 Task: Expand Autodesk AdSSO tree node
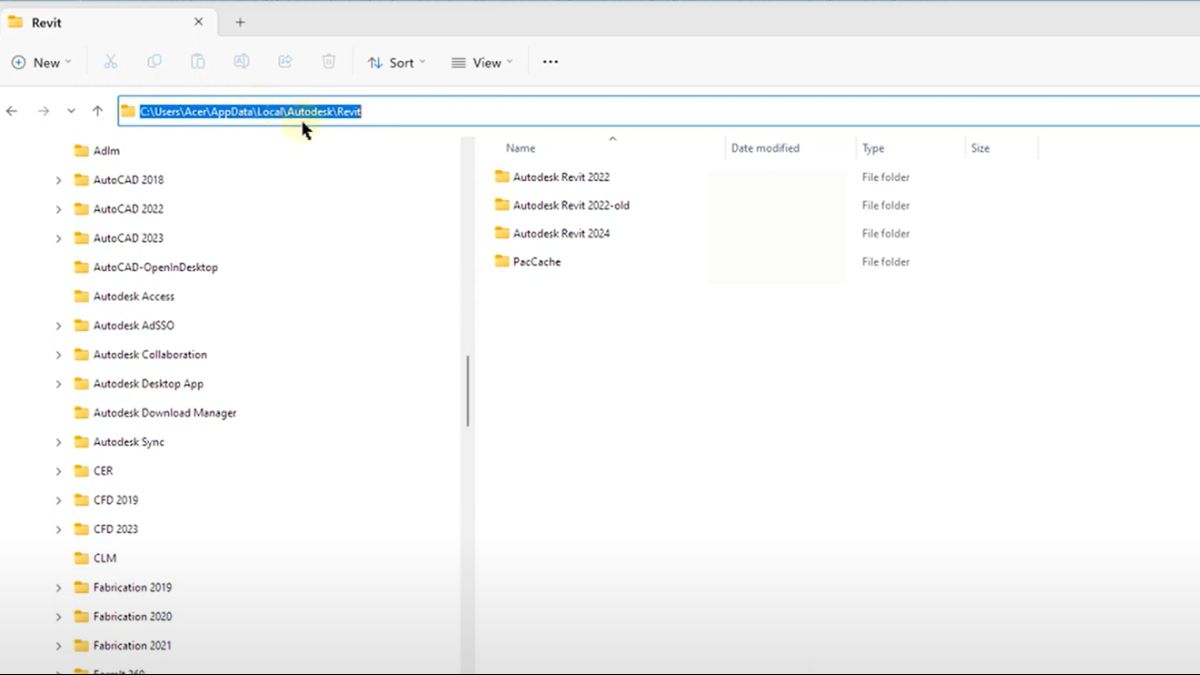click(x=58, y=326)
